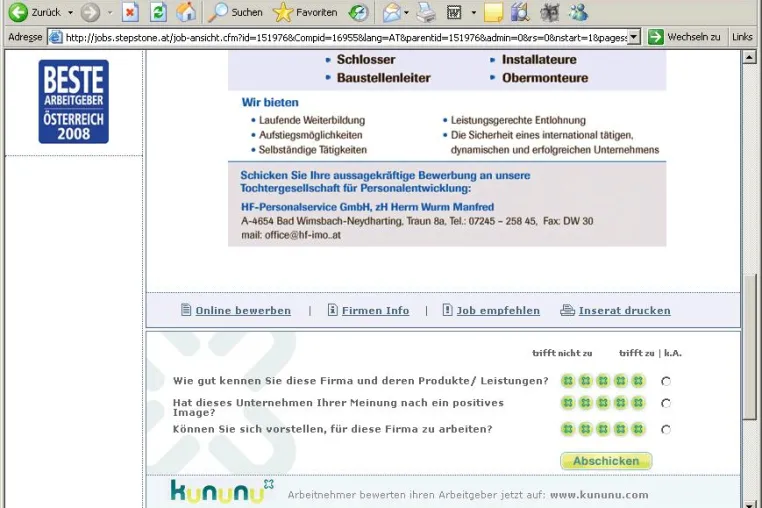Click Schlosser job title text
762x508 pixels.
coord(366,60)
